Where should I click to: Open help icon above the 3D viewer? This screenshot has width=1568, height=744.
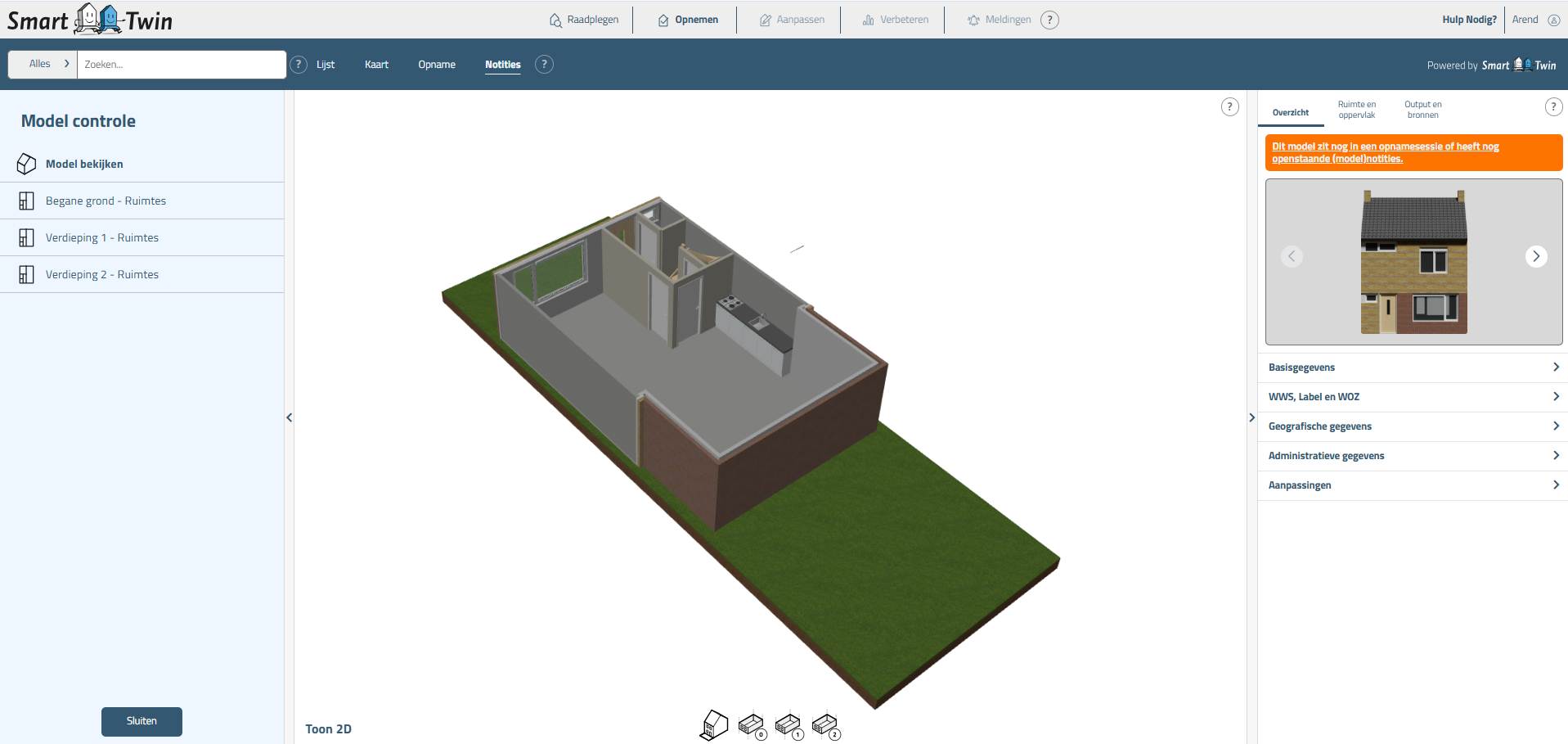1229,106
